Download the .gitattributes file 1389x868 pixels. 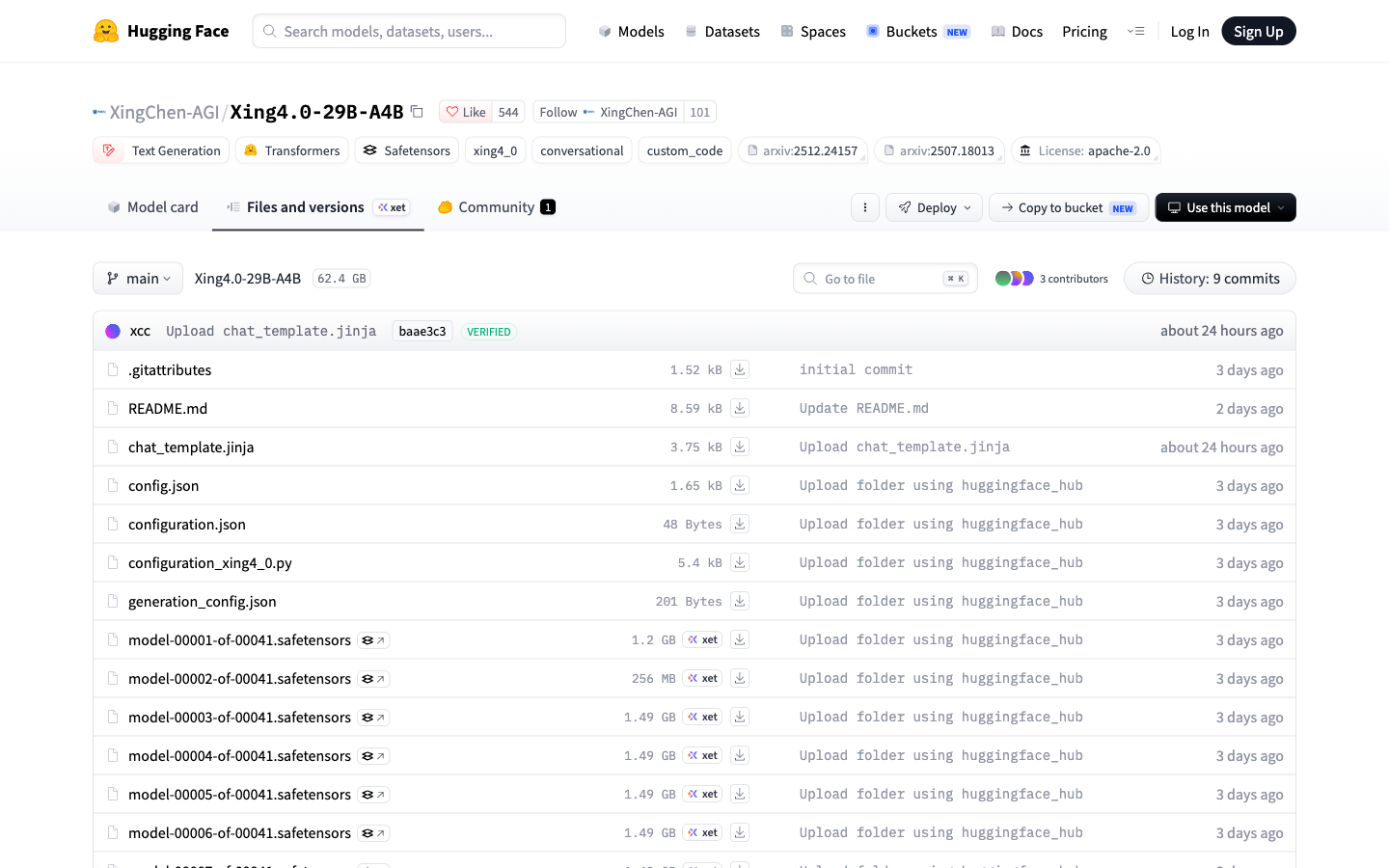click(740, 369)
